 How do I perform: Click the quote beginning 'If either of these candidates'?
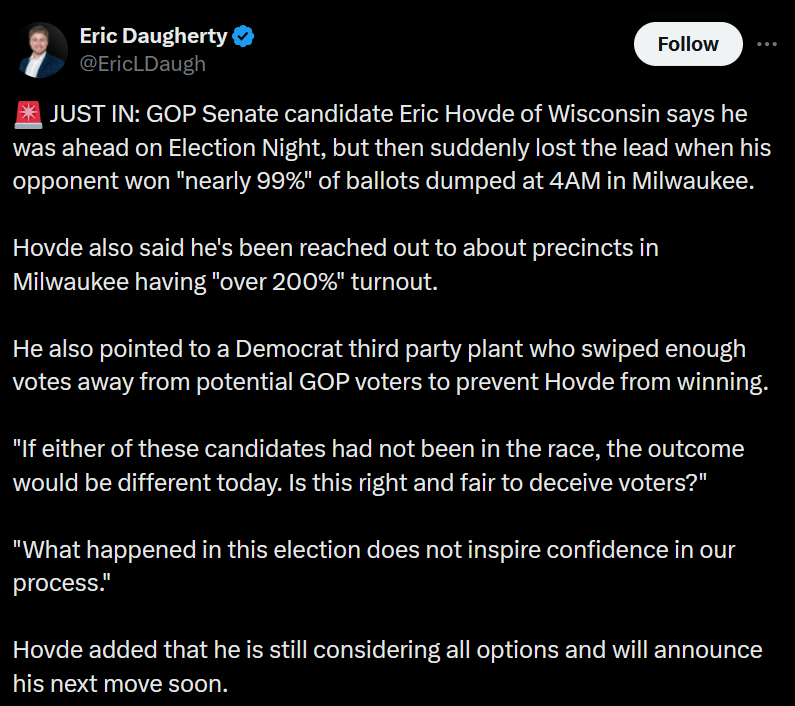(378, 466)
